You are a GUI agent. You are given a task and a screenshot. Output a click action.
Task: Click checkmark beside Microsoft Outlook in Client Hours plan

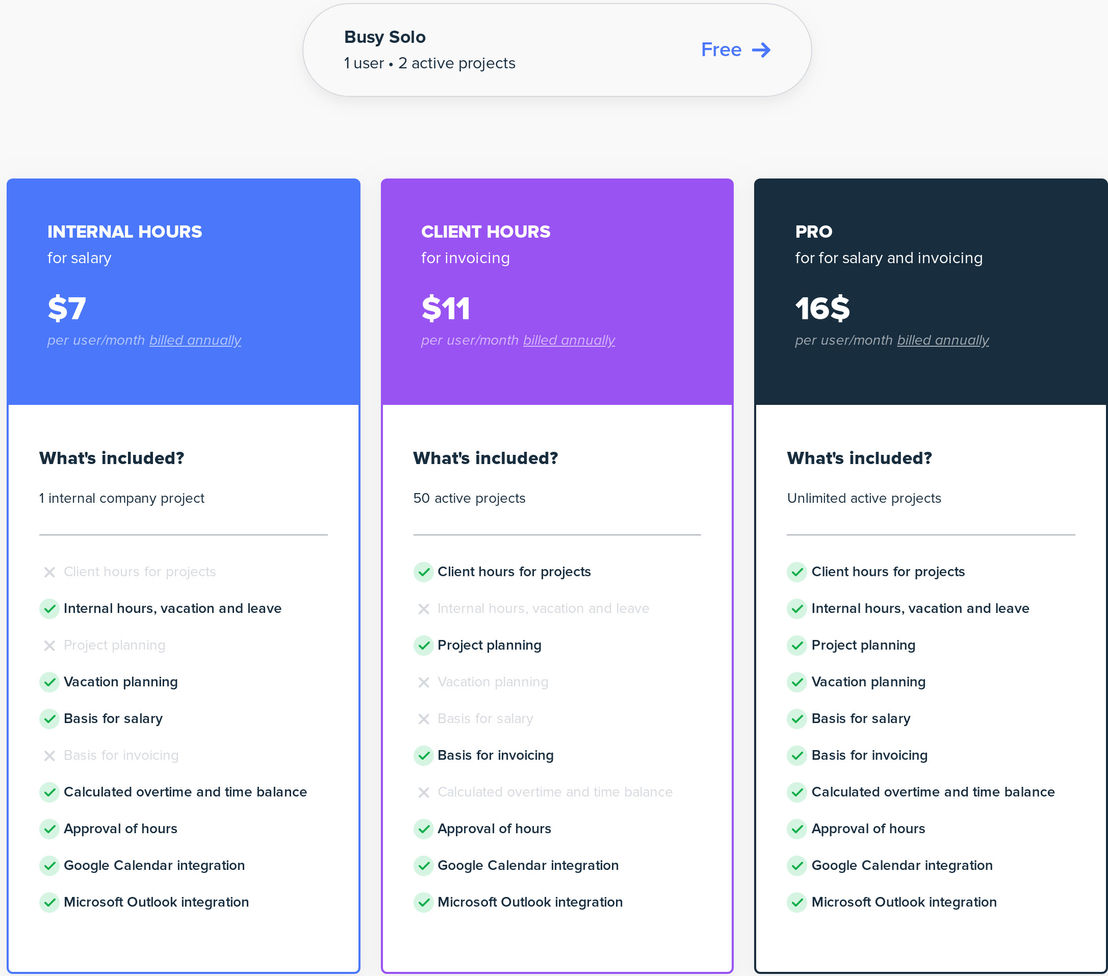(423, 902)
